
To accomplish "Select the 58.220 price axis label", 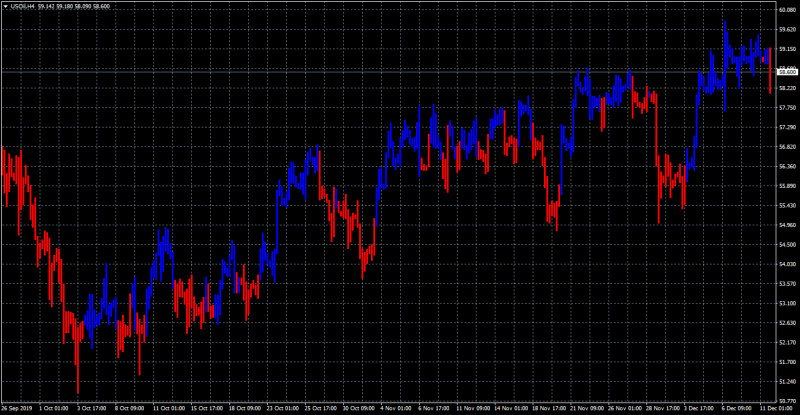I will pyautogui.click(x=787, y=88).
